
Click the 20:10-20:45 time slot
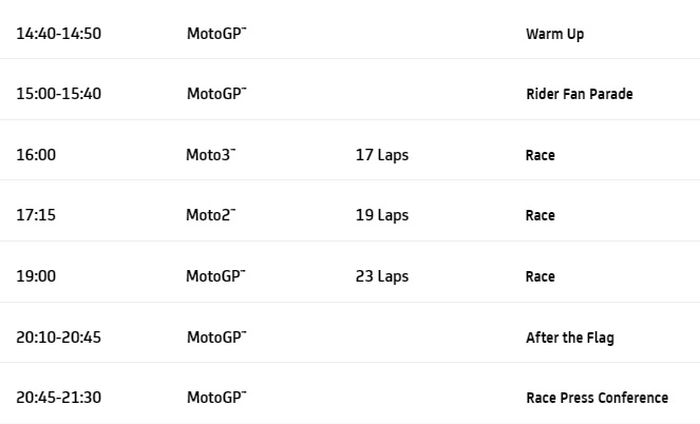(x=58, y=337)
